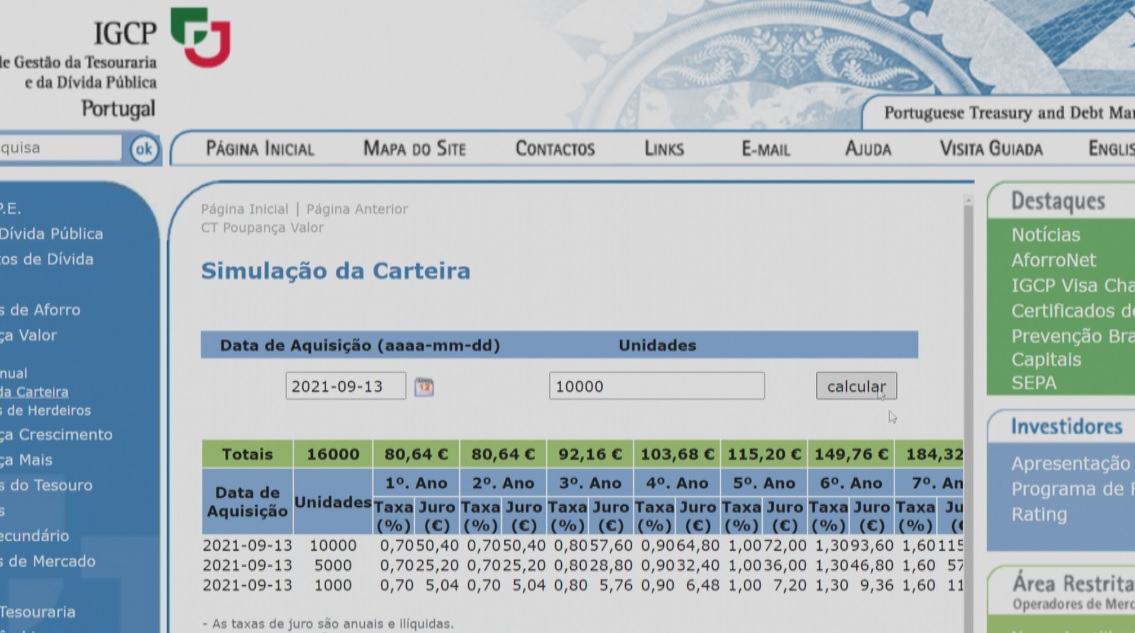The height and width of the screenshot is (633, 1135).
Task: Click the IGCP logo emblem
Action: point(200,37)
